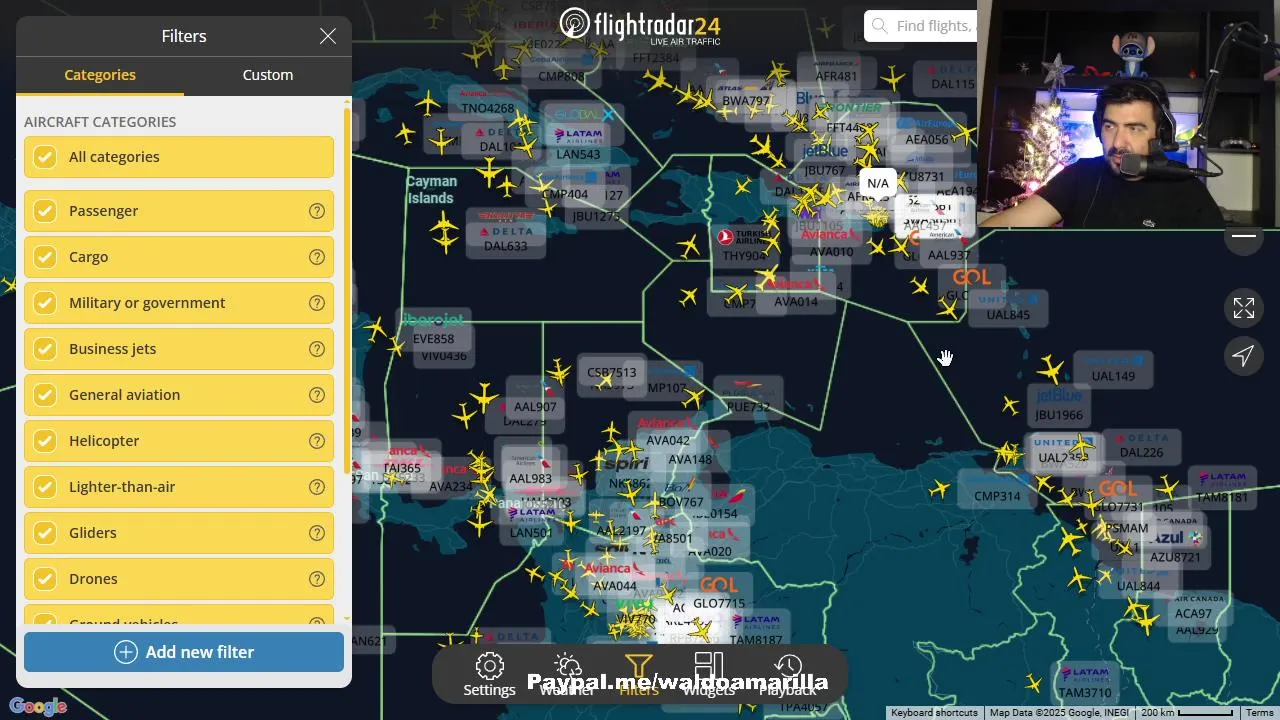Show help for General aviation
Image resolution: width=1280 pixels, height=720 pixels.
(x=317, y=395)
